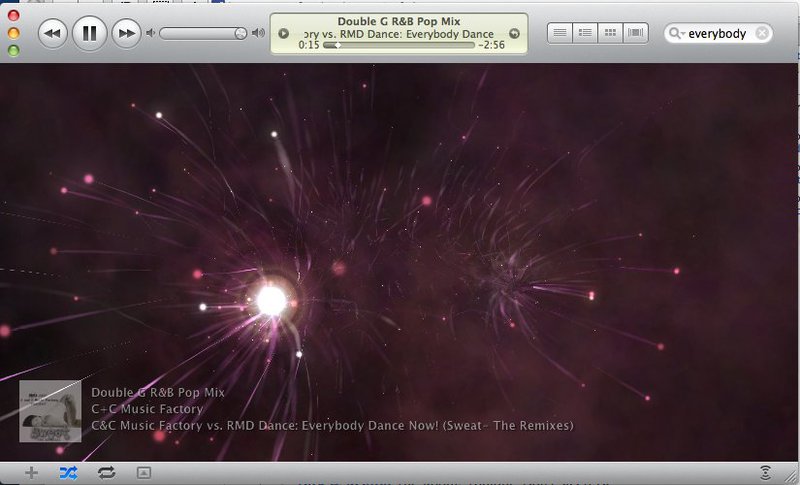Toggle shuffle mode
This screenshot has width=800, height=485.
pyautogui.click(x=68, y=473)
